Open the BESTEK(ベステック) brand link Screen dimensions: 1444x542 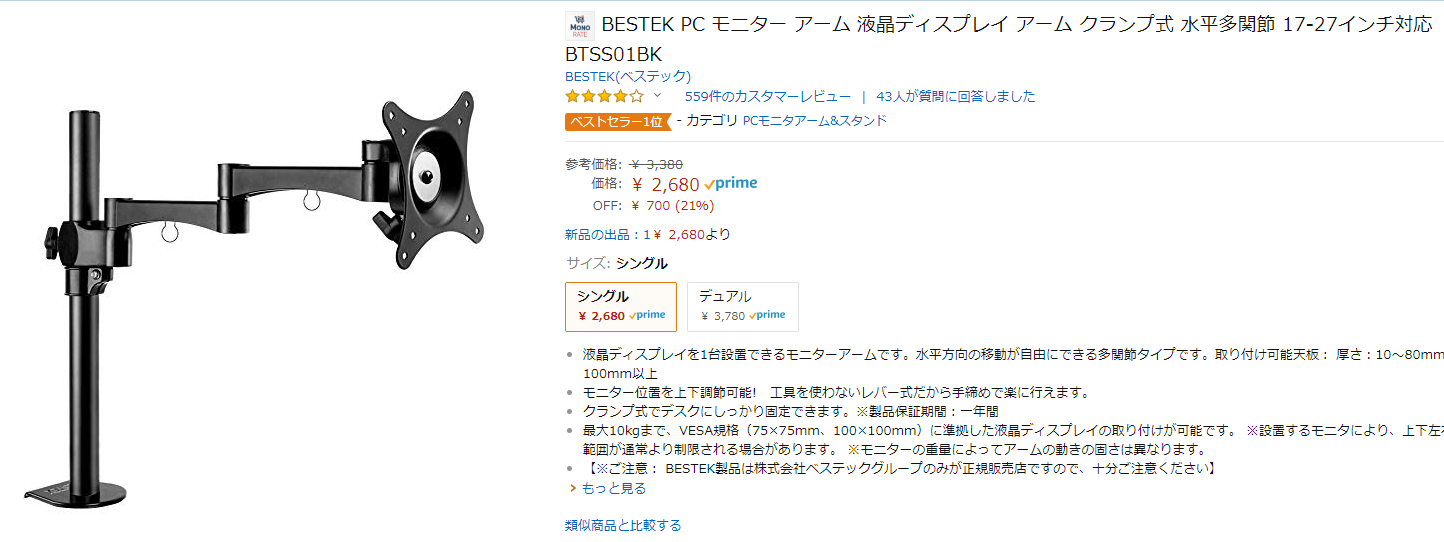tap(627, 76)
